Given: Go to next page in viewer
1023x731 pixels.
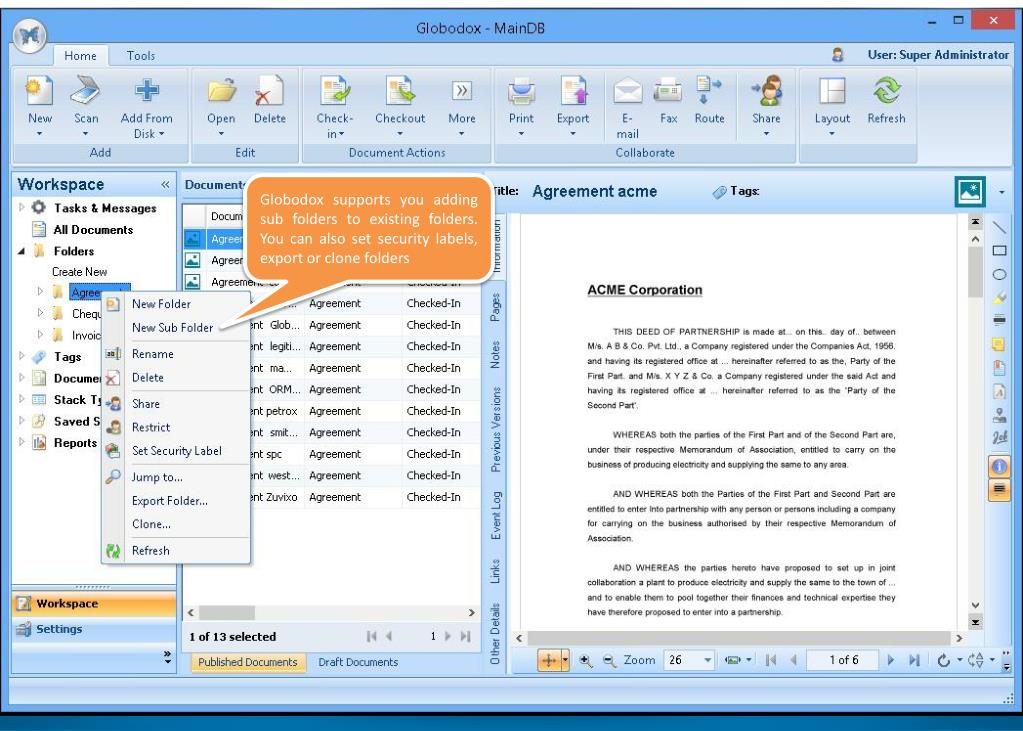Looking at the screenshot, I should click(891, 660).
